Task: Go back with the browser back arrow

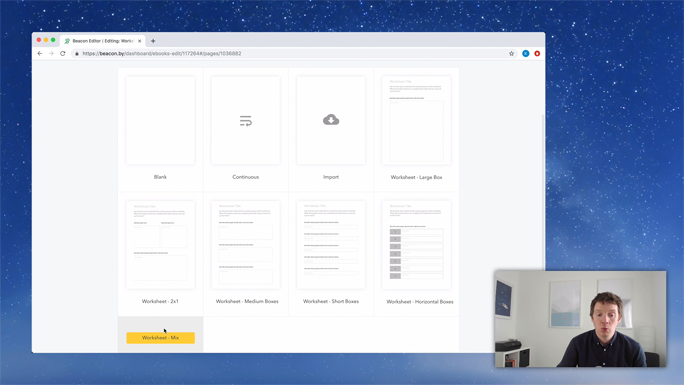Action: pos(40,54)
